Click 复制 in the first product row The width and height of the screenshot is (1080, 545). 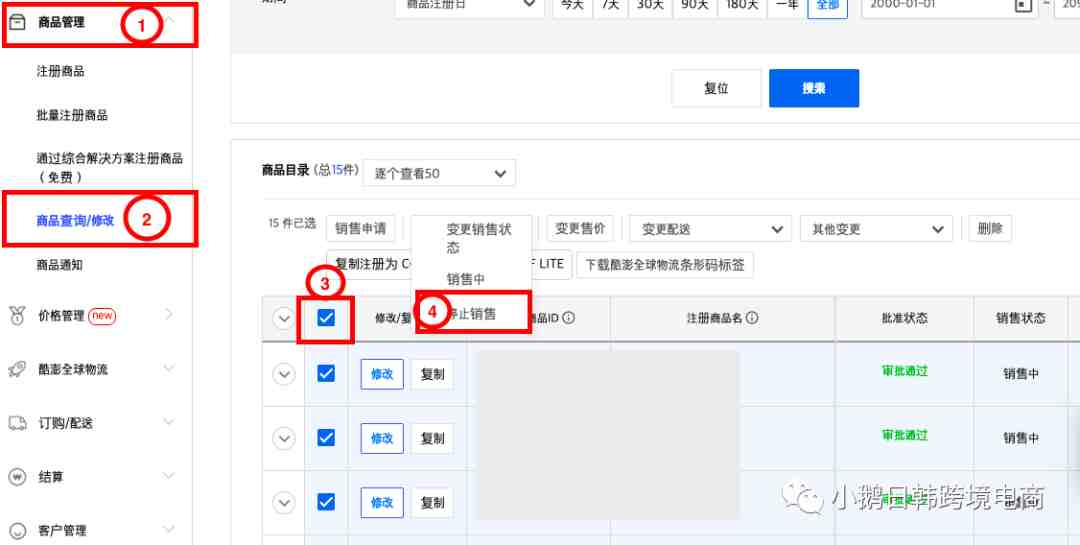pos(433,374)
